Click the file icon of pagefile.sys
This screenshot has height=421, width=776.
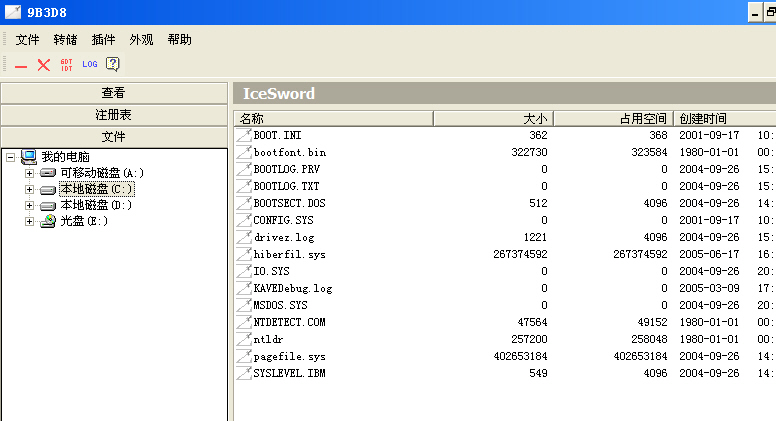[243, 356]
